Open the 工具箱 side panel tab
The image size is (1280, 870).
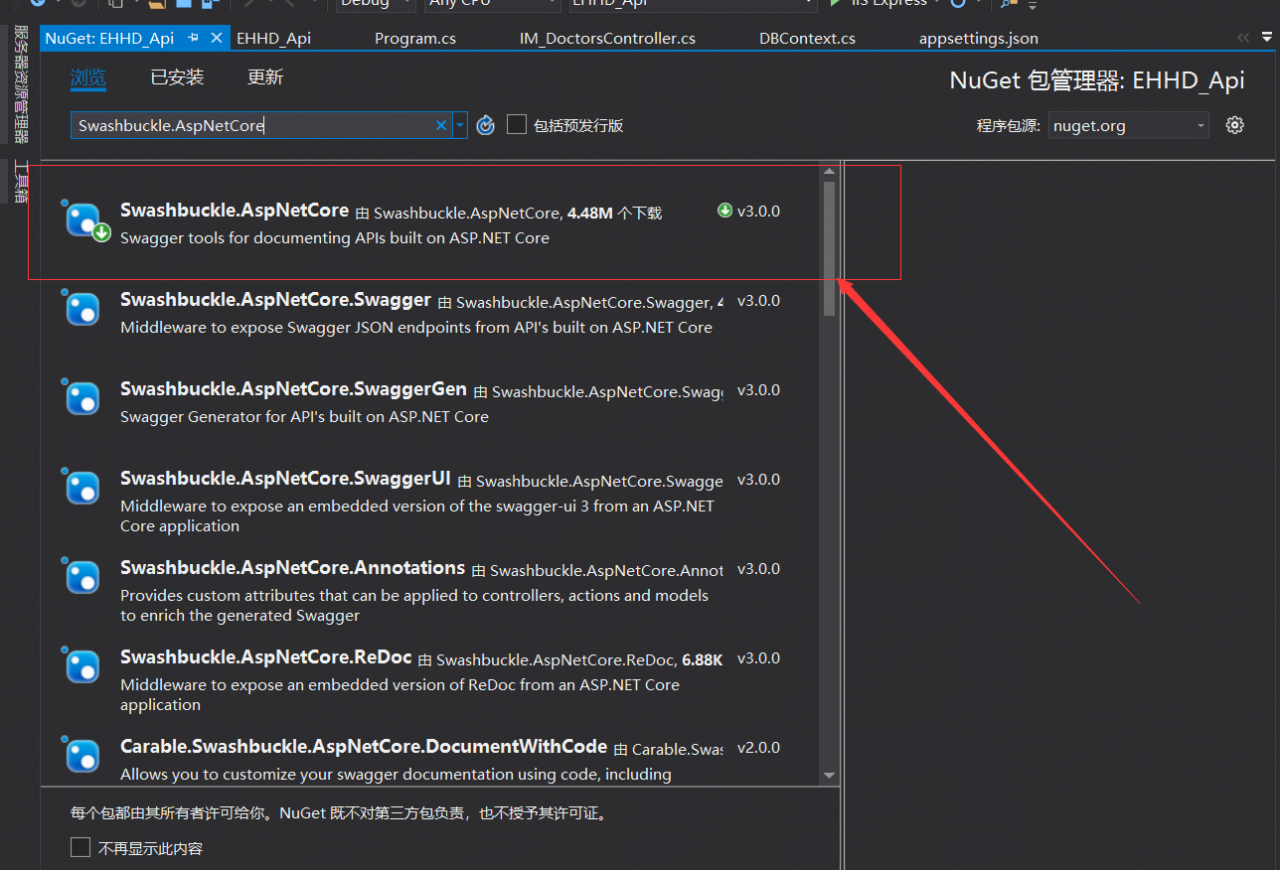(x=20, y=181)
